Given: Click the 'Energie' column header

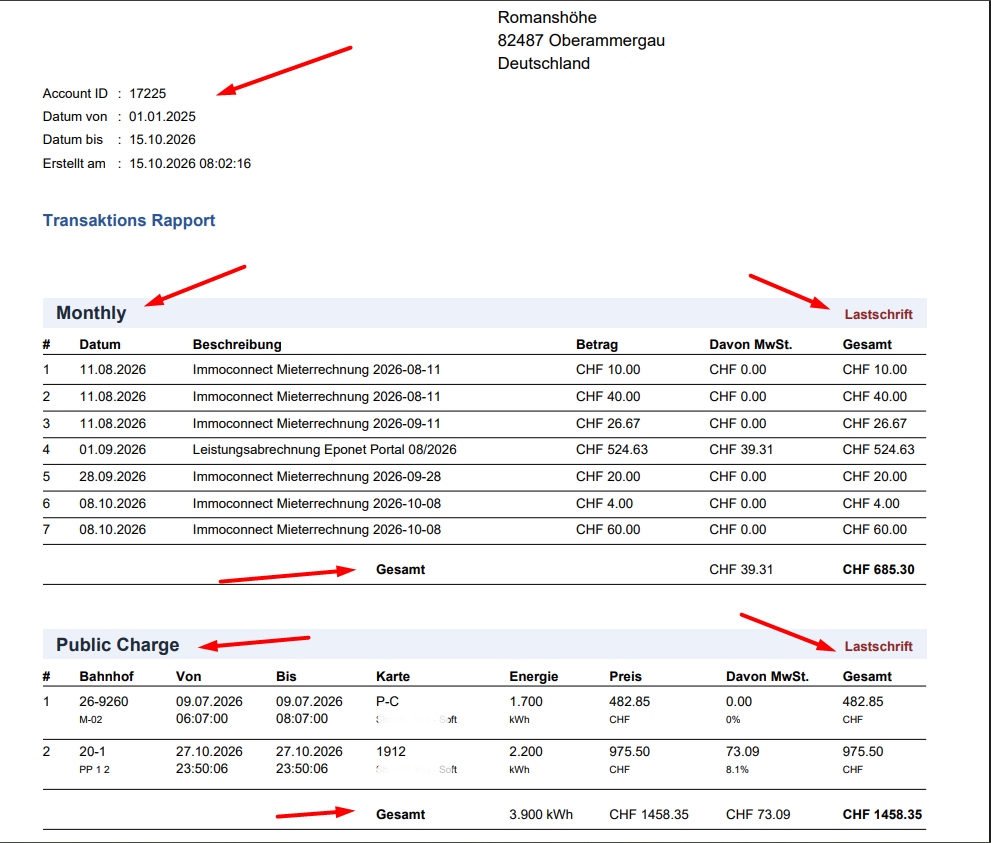Looking at the screenshot, I should (x=534, y=676).
